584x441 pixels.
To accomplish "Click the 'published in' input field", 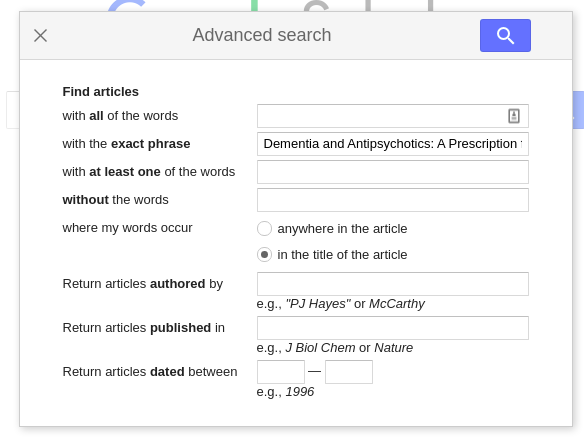I will tap(393, 328).
